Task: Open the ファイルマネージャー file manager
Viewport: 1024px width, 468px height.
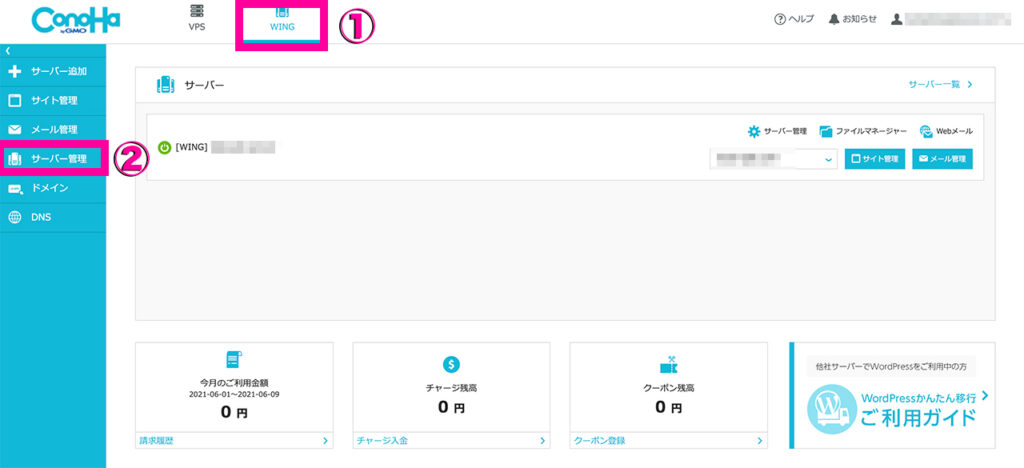Action: click(x=863, y=131)
